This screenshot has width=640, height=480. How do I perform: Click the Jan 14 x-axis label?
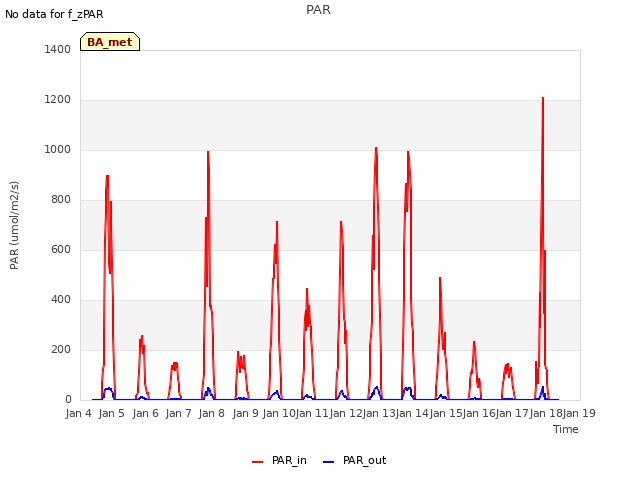pyautogui.click(x=412, y=413)
